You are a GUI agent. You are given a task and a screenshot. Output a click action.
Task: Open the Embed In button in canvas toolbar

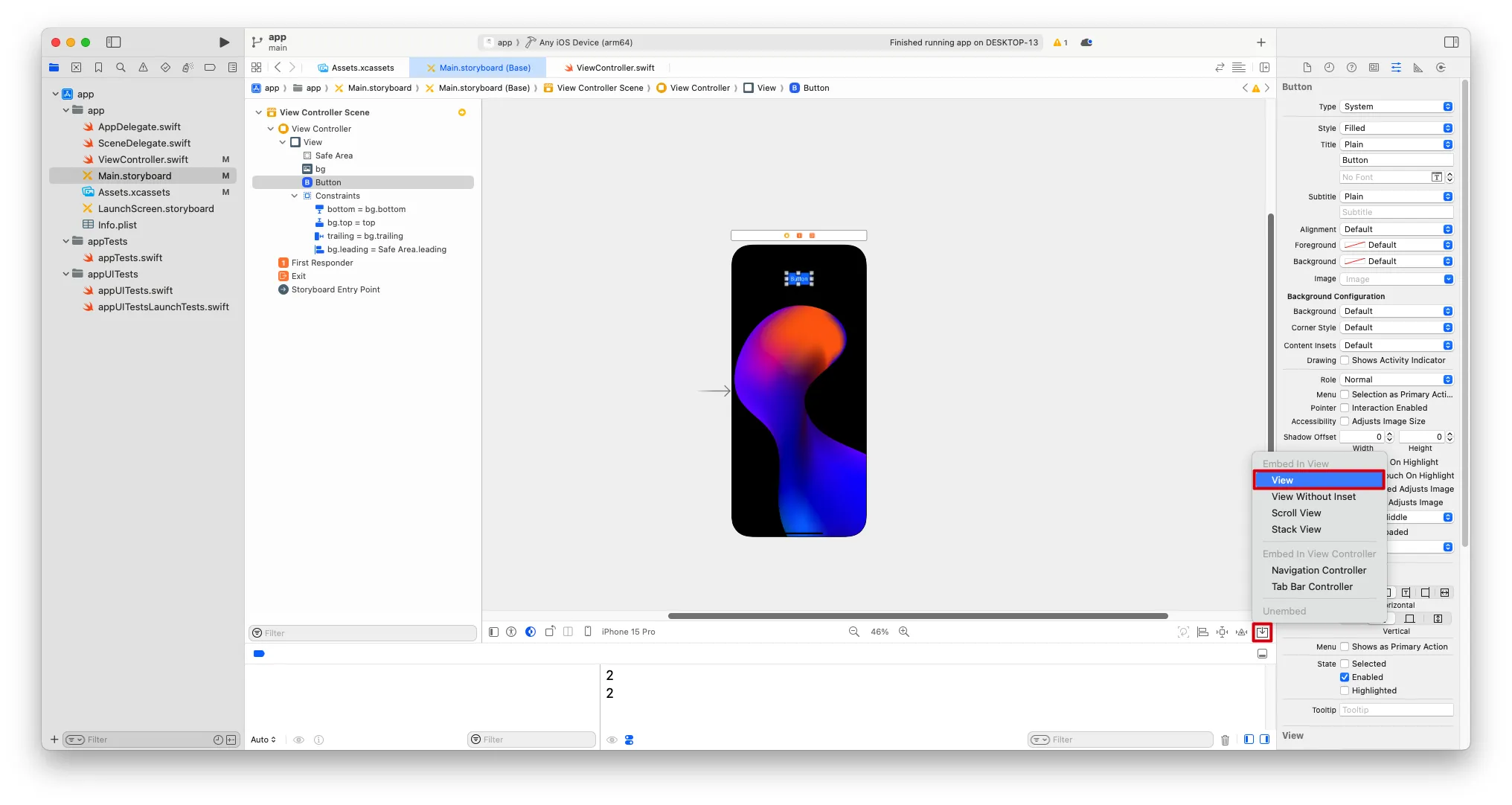[x=1262, y=632]
